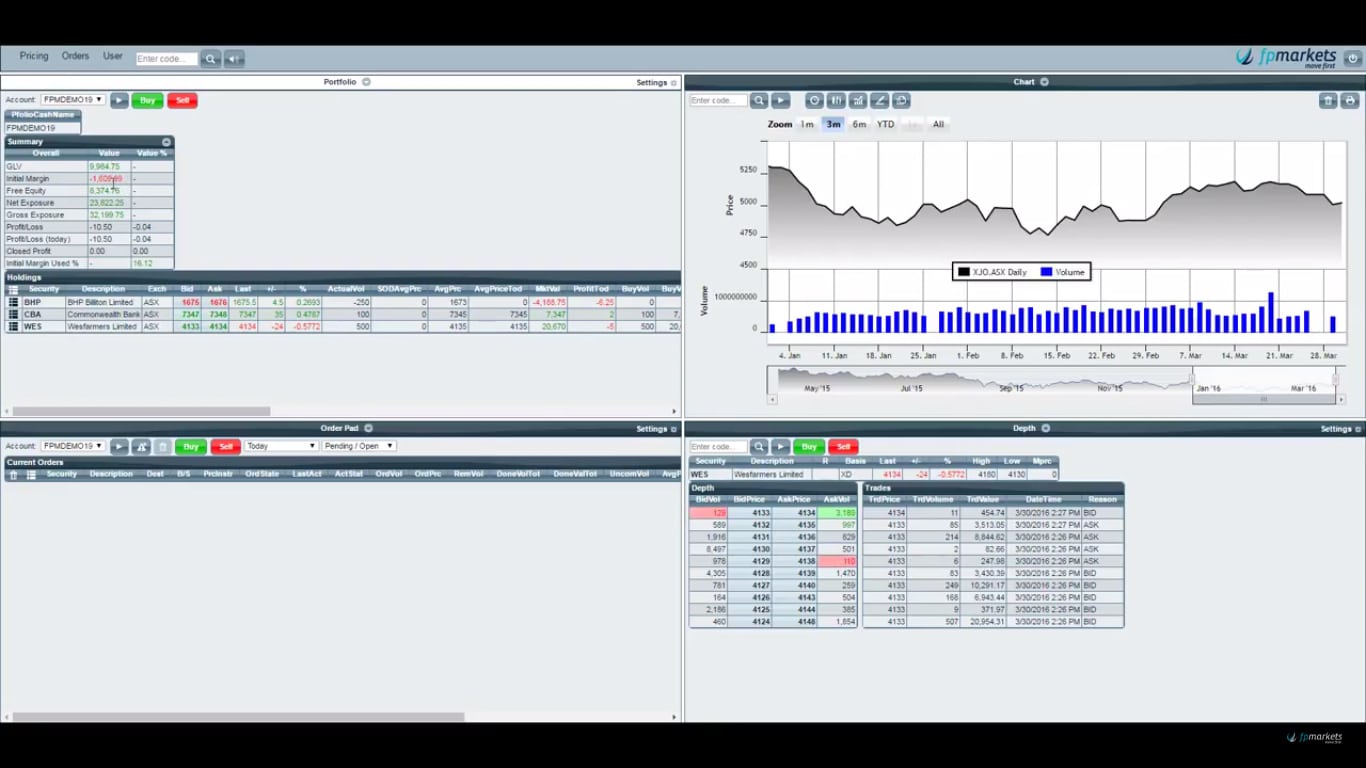Click Chart trash delete icon
1366x768 pixels.
(x=1328, y=101)
